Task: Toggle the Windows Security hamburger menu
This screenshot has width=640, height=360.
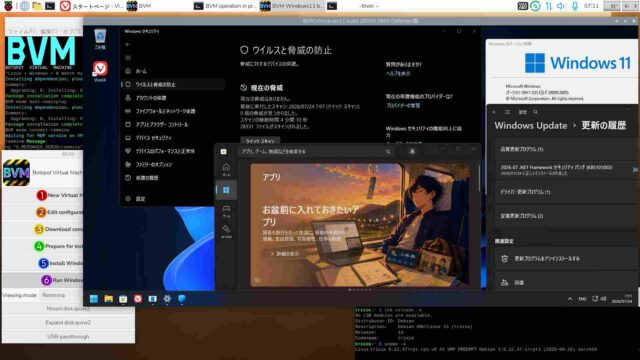Action: pos(128,58)
